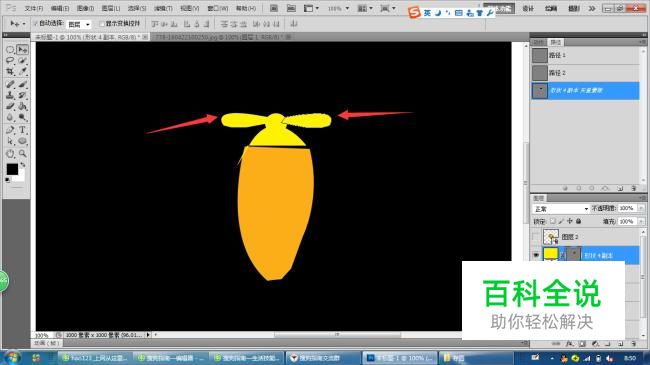Select the Horizontal Type tool
650x365 pixels.
22,130
